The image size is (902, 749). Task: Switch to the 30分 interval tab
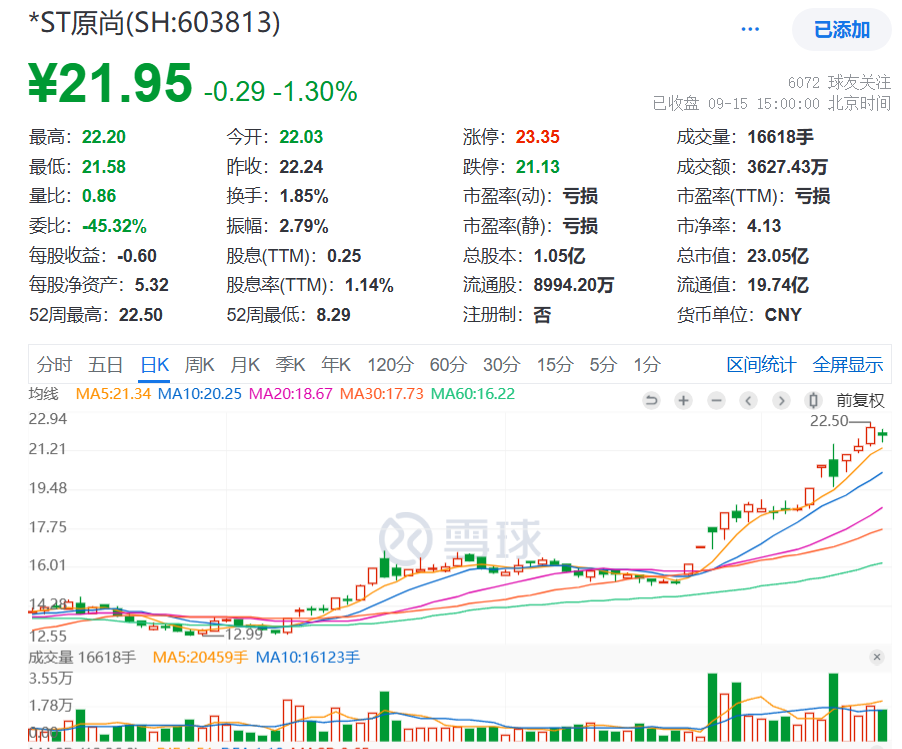[x=502, y=365]
